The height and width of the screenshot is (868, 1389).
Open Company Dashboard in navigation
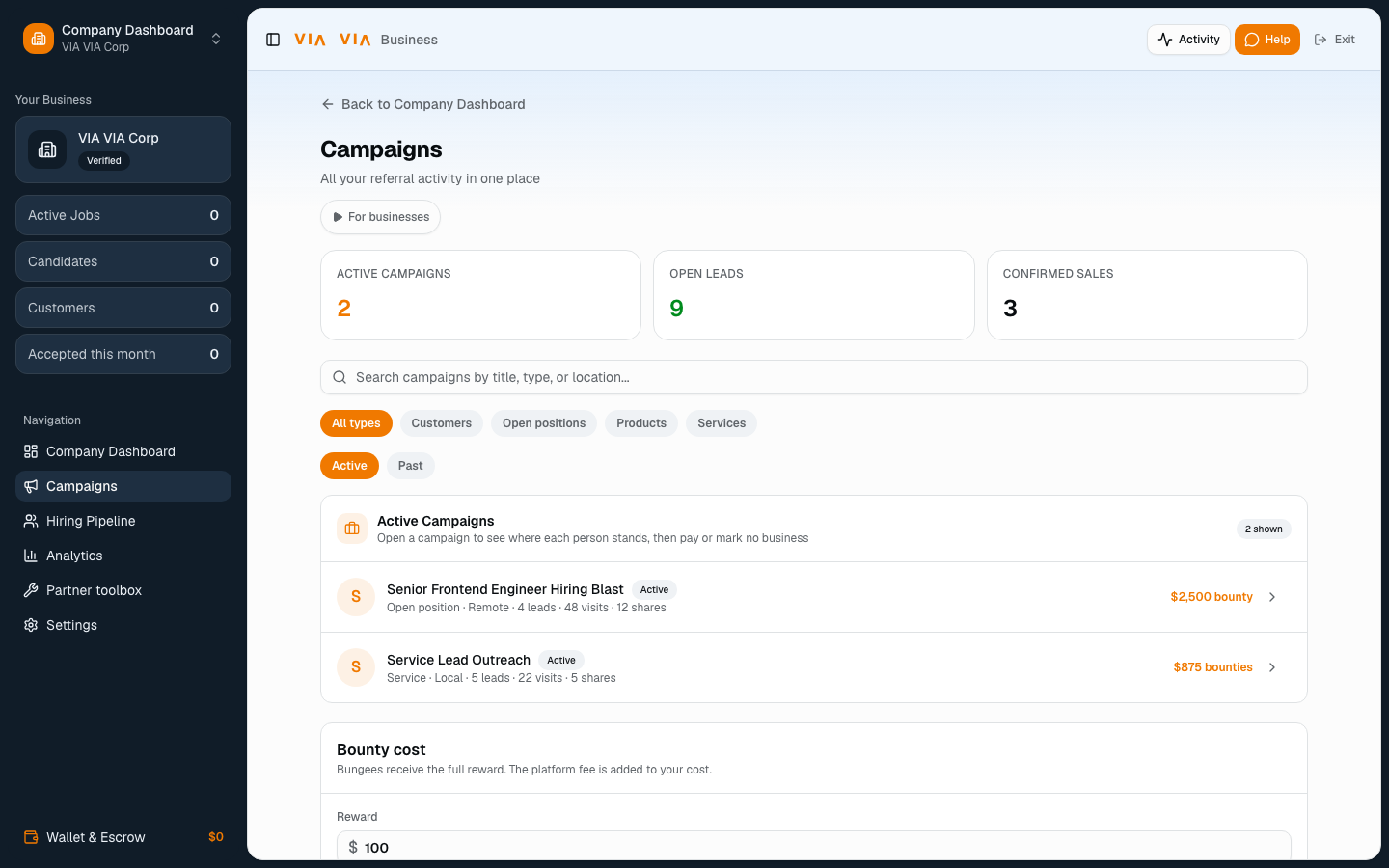pos(123,451)
